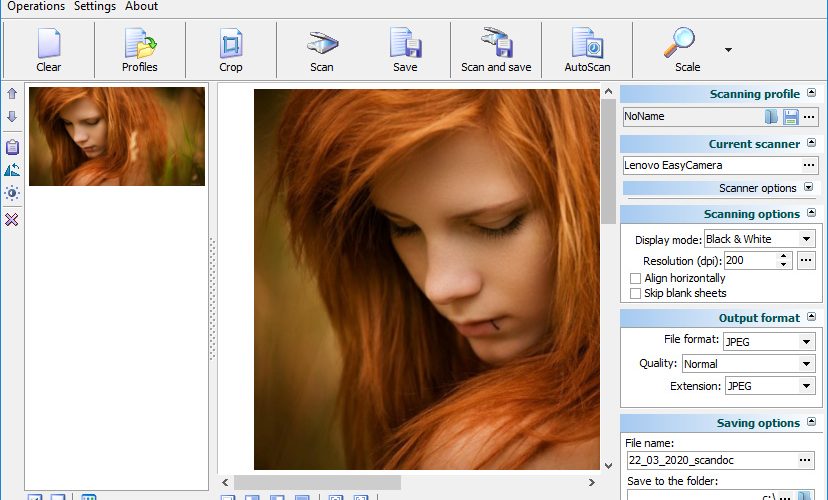Increase Resolution dpi with up arrow
This screenshot has height=500, width=828.
pyautogui.click(x=784, y=256)
